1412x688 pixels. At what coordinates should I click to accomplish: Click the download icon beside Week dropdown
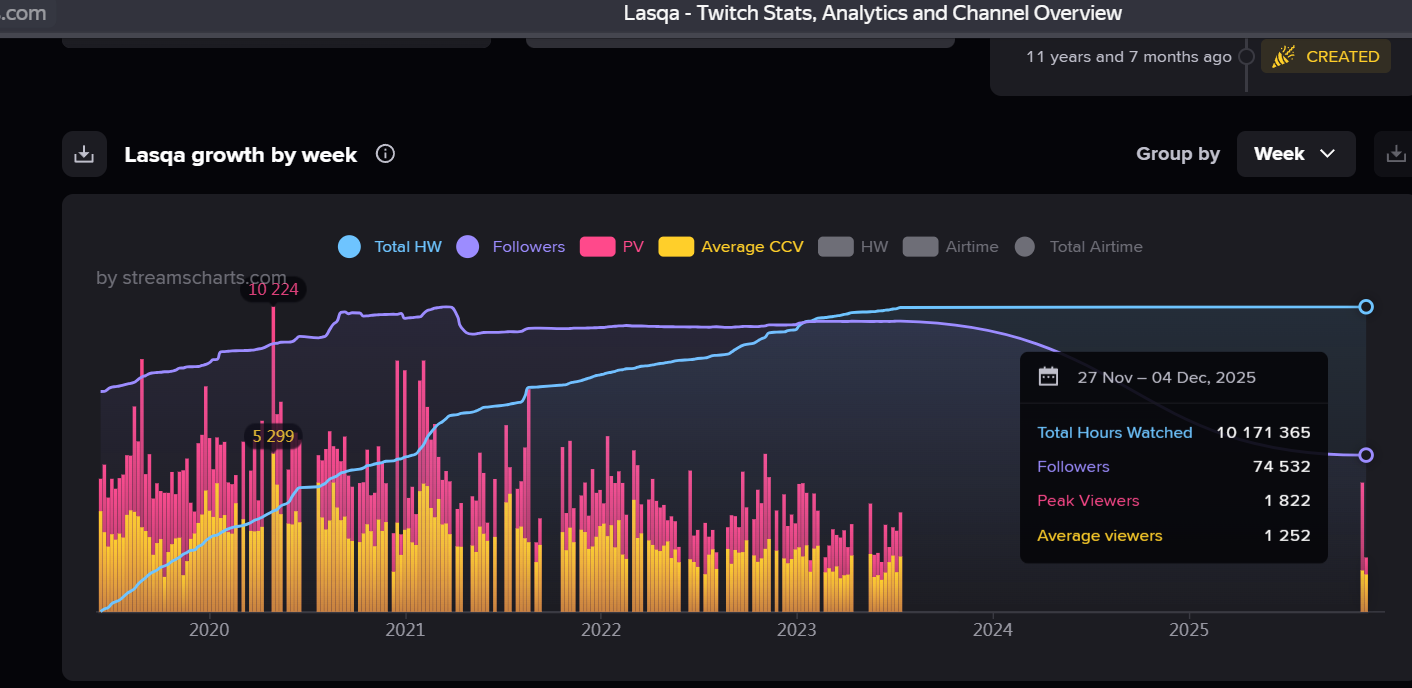[x=1394, y=154]
